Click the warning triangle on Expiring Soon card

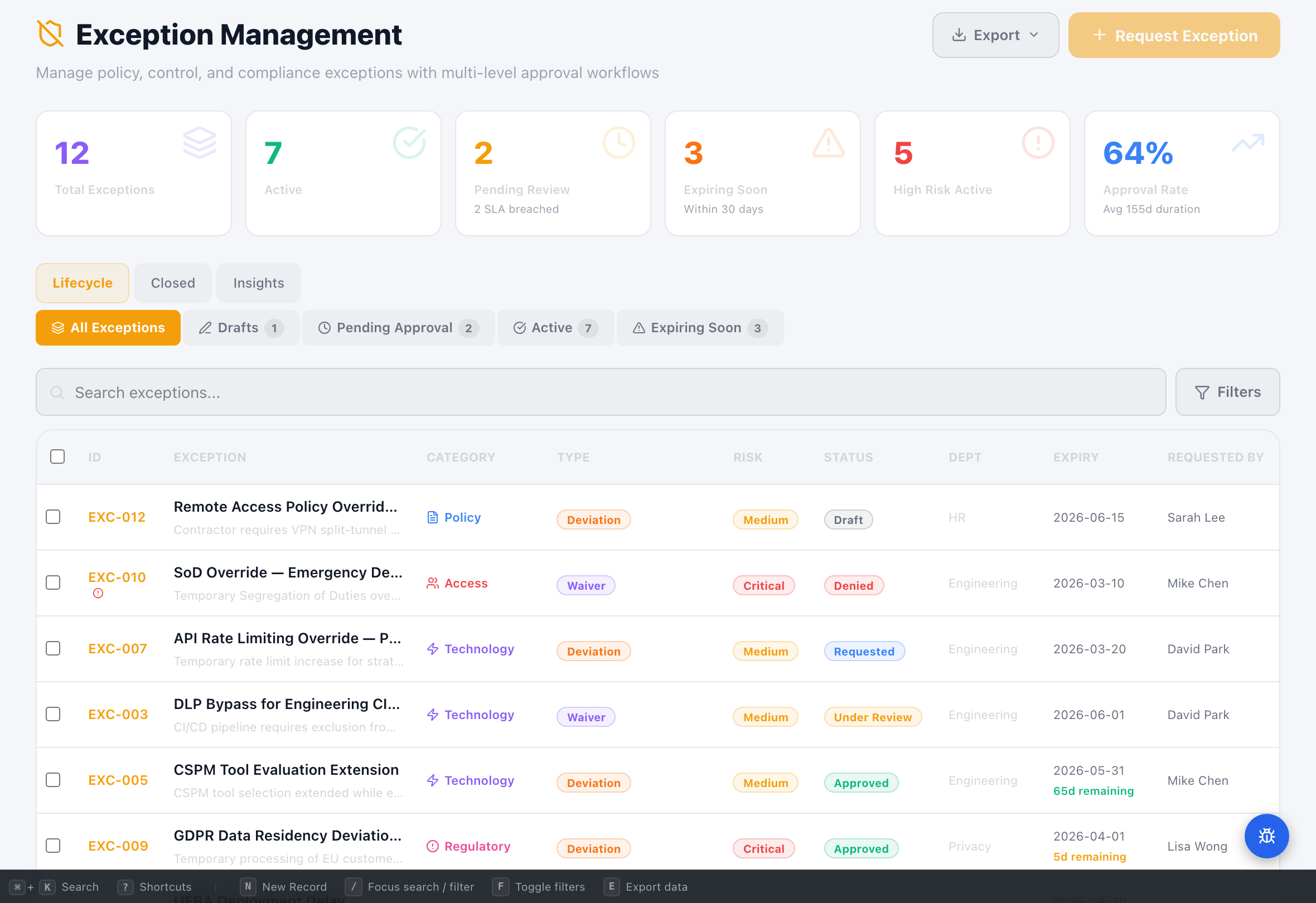point(828,143)
